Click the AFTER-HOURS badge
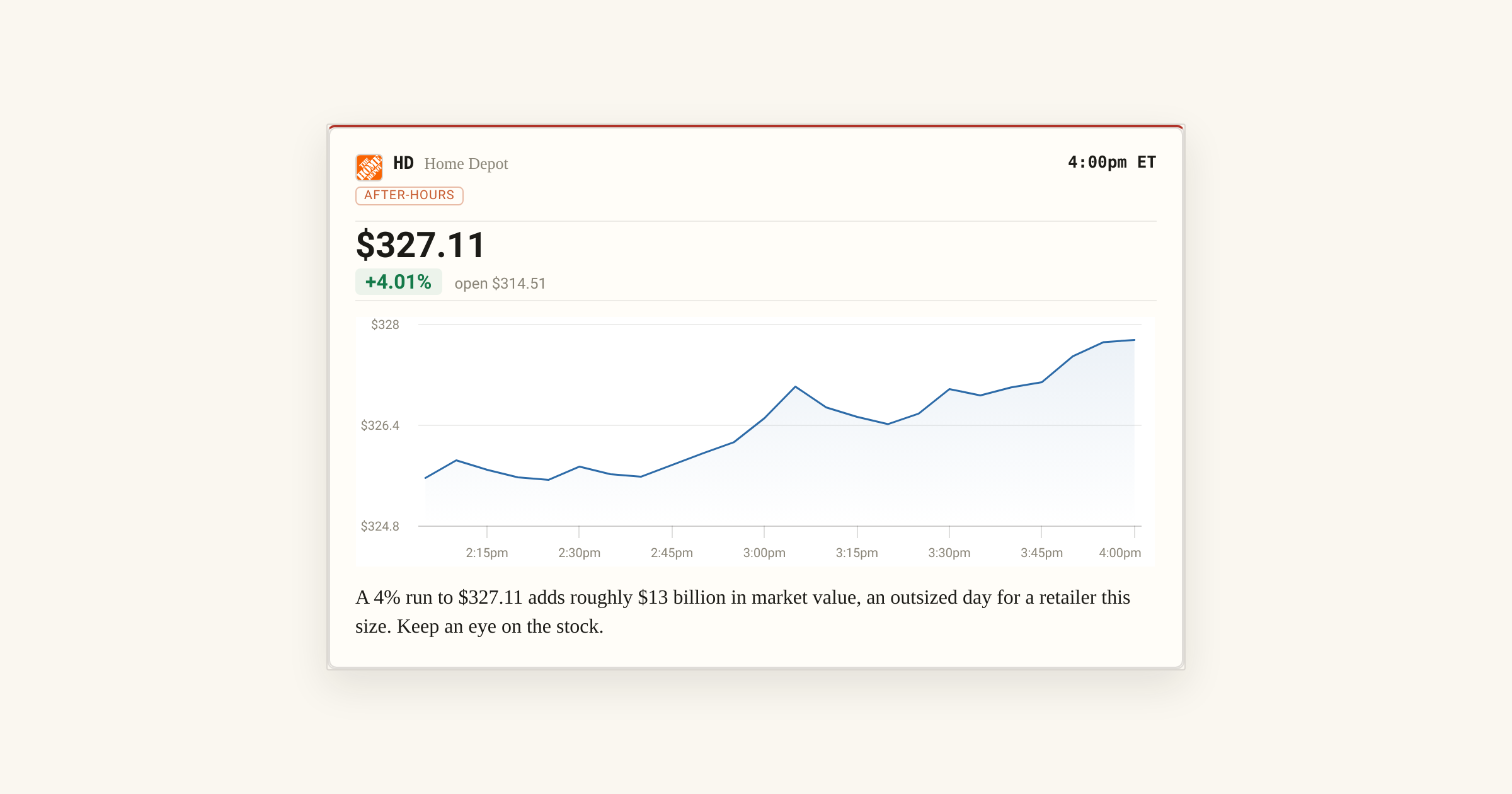 pos(409,195)
